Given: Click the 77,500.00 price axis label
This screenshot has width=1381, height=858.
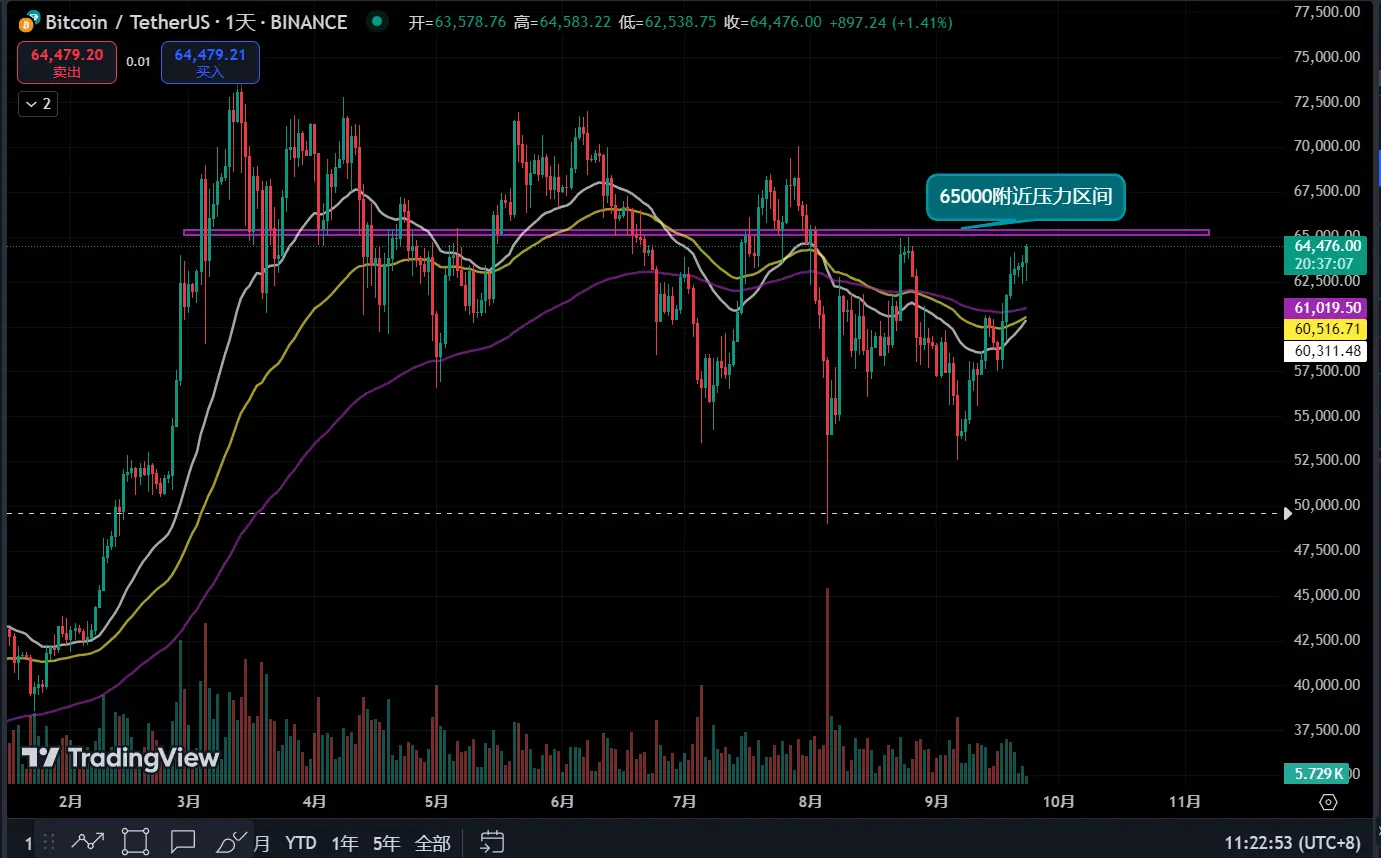Looking at the screenshot, I should [1326, 12].
